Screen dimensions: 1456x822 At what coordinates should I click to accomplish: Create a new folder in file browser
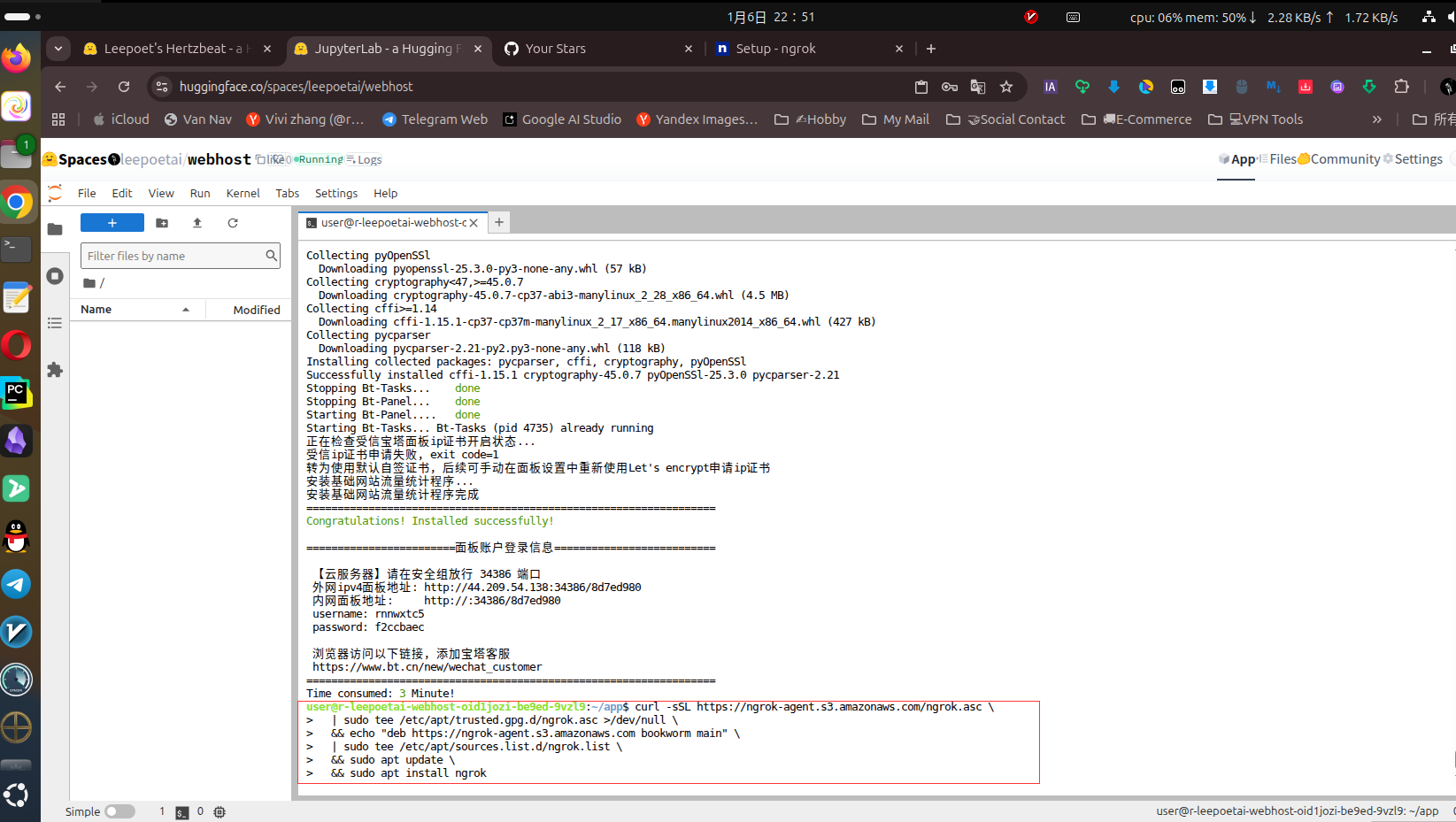click(162, 223)
